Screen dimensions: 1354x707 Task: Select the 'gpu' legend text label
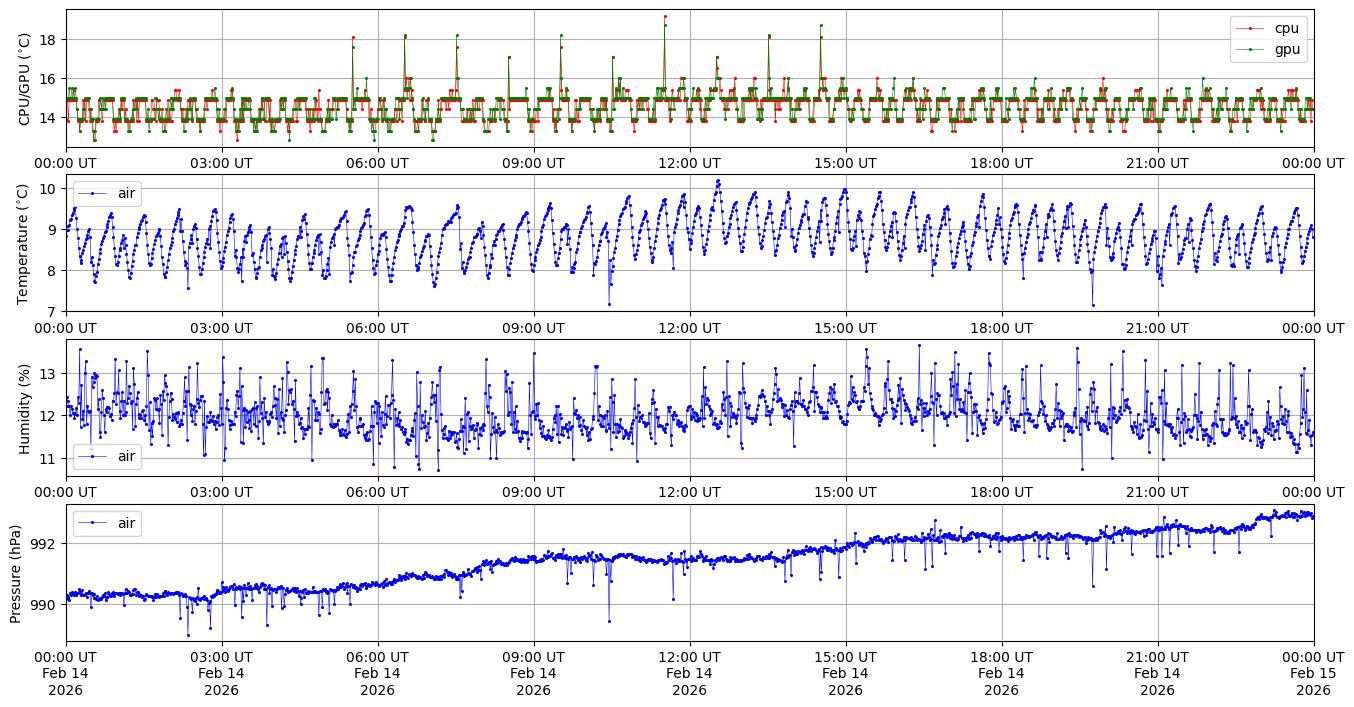tap(1287, 48)
